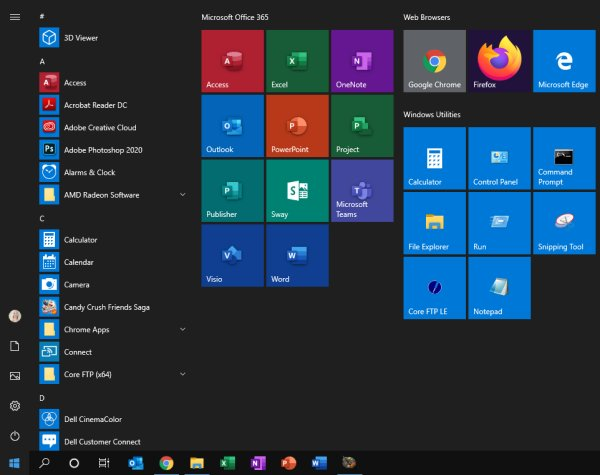The image size is (600, 475).
Task: Open the Google Chrome tile
Action: click(x=435, y=61)
